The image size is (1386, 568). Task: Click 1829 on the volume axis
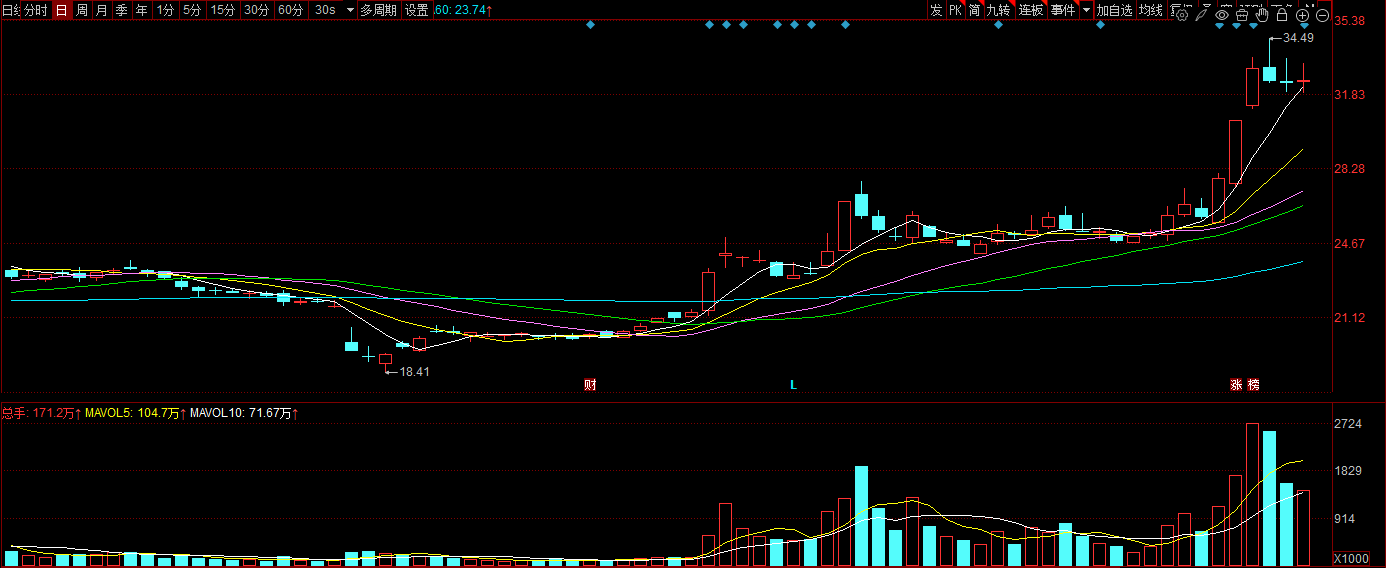[1348, 471]
